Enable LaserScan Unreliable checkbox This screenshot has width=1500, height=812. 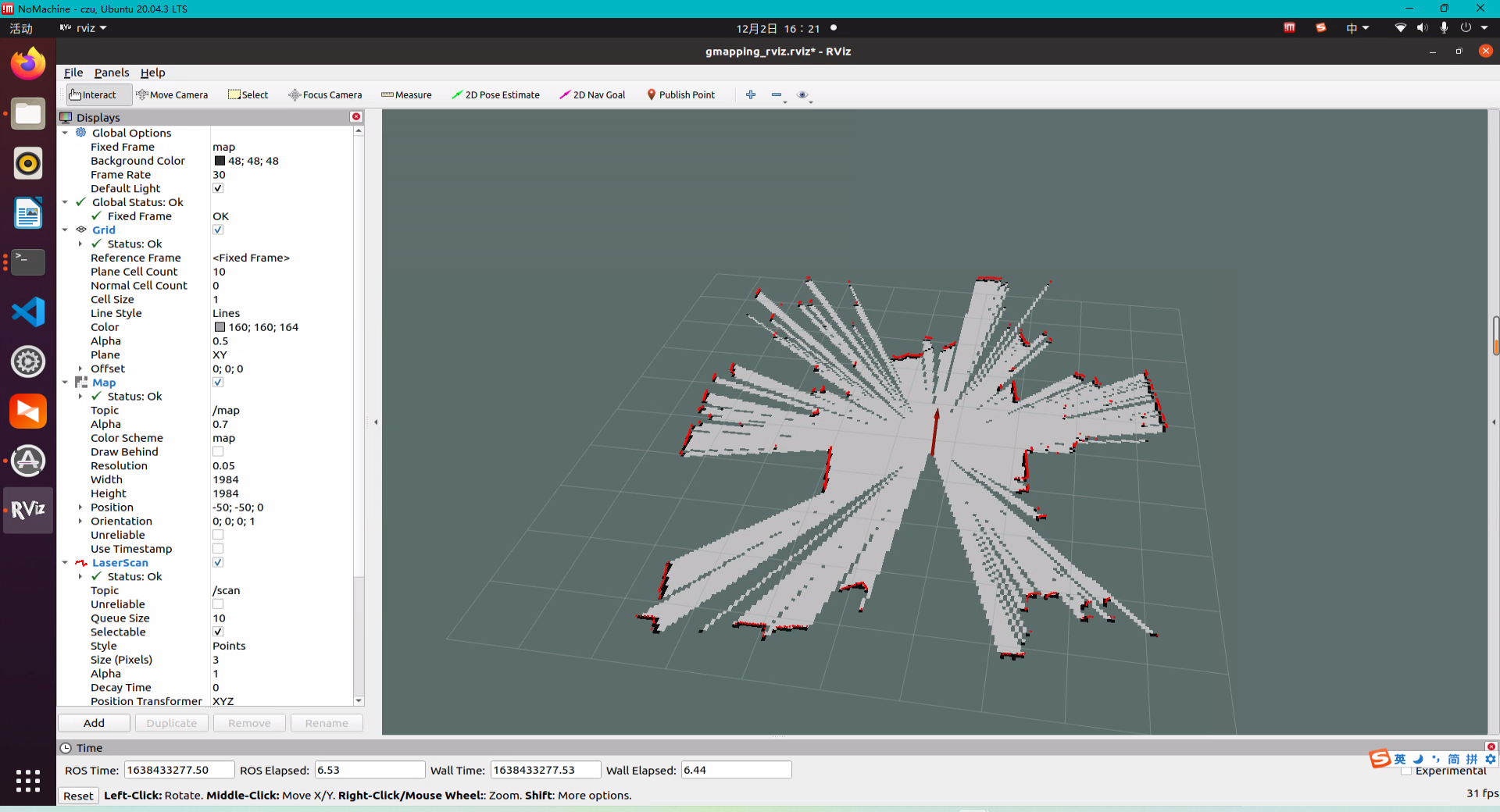218,604
